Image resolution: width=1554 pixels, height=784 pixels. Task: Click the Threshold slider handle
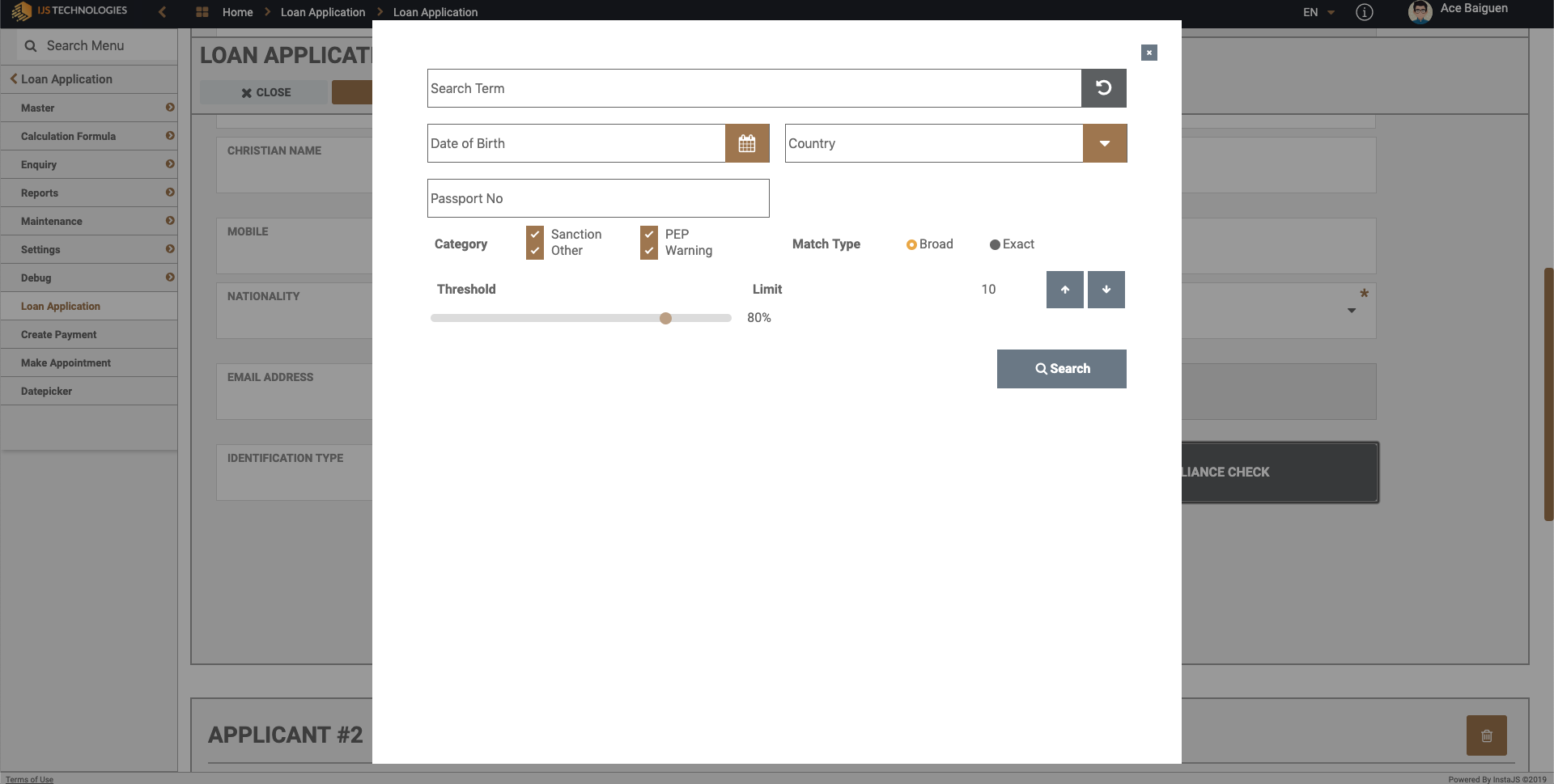click(665, 319)
